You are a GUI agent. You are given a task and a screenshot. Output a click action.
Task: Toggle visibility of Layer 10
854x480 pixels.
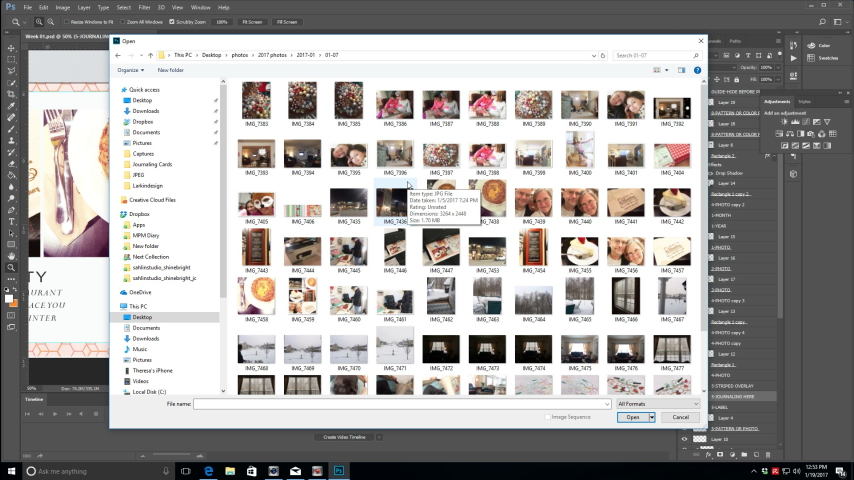[685, 439]
